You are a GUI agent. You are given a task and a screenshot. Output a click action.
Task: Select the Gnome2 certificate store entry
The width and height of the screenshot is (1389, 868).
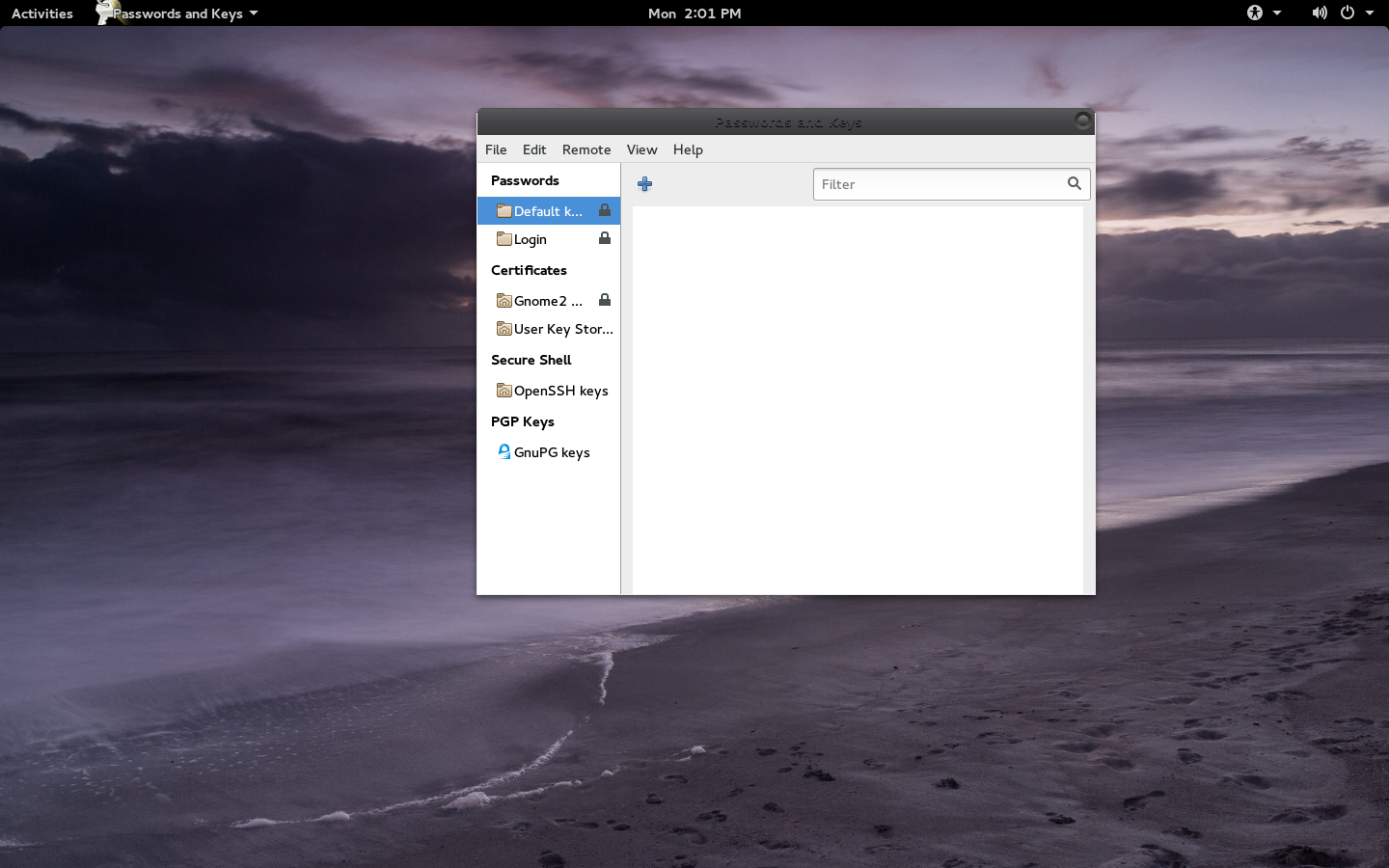tap(549, 300)
